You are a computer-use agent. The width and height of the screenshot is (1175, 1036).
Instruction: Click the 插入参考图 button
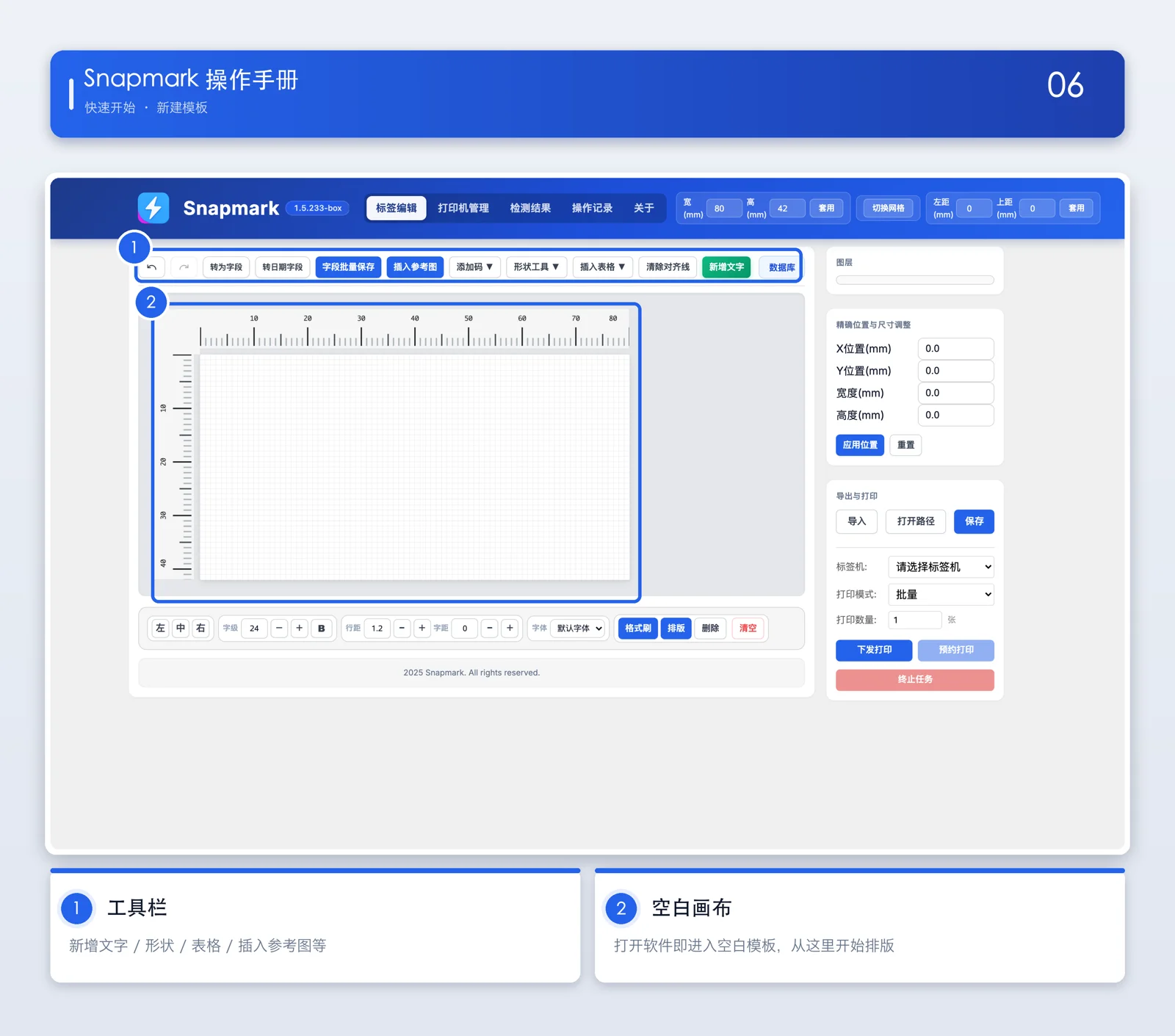click(415, 267)
